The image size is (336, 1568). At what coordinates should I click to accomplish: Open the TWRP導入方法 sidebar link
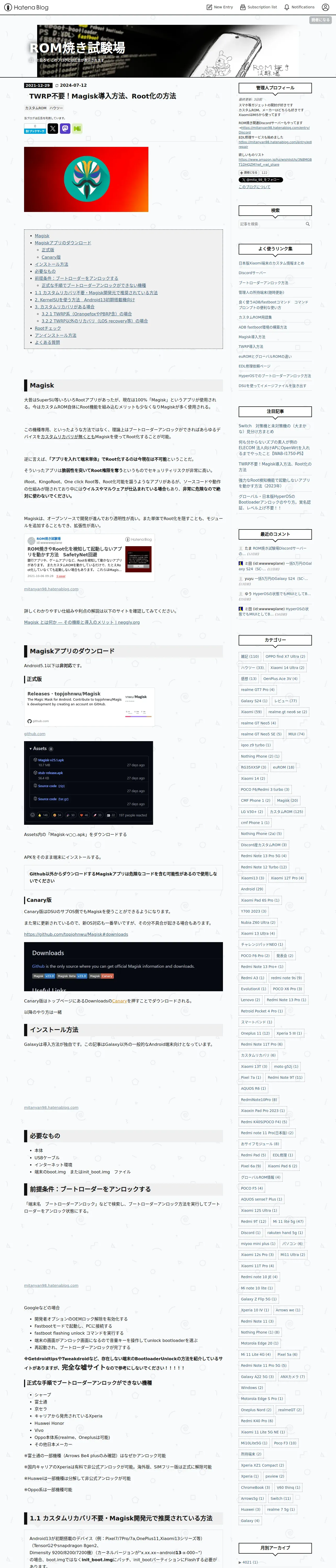tap(251, 346)
